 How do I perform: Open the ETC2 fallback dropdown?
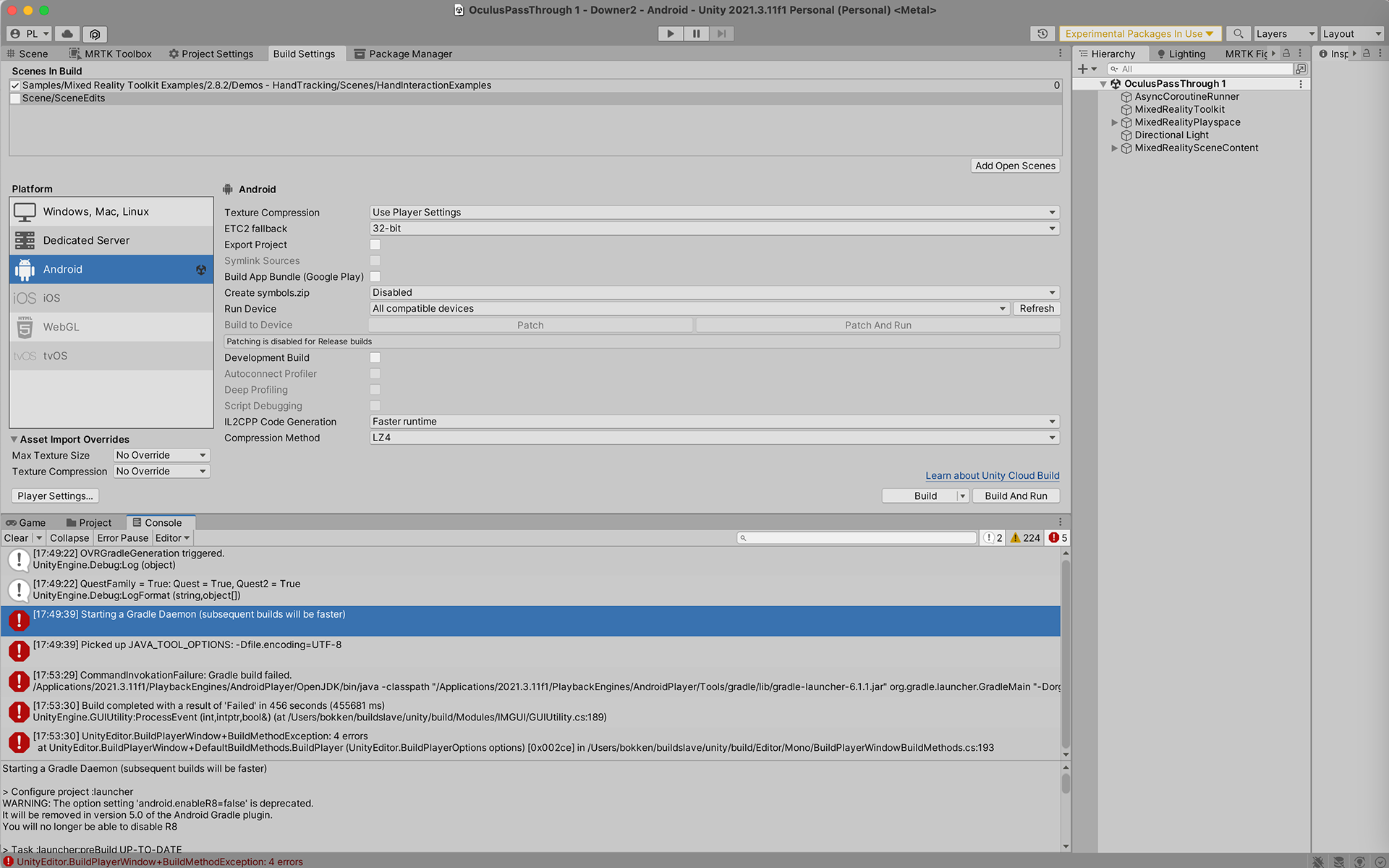[714, 228]
